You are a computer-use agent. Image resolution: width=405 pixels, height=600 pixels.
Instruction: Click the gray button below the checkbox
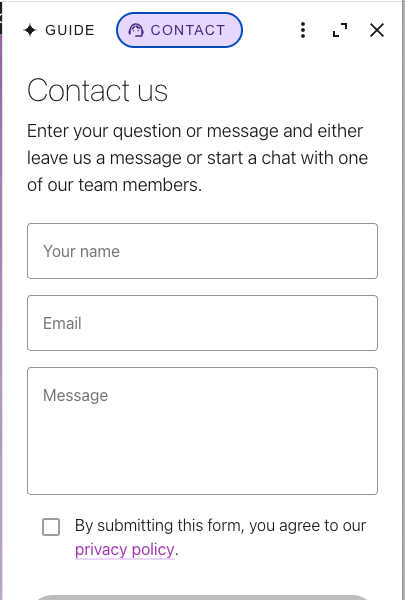coord(202,597)
